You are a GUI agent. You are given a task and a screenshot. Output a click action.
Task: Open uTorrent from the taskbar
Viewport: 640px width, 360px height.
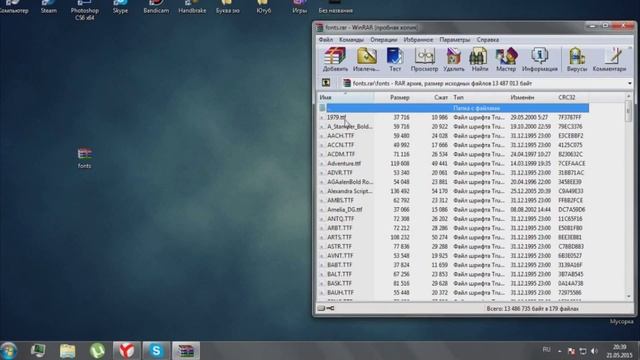click(97, 351)
